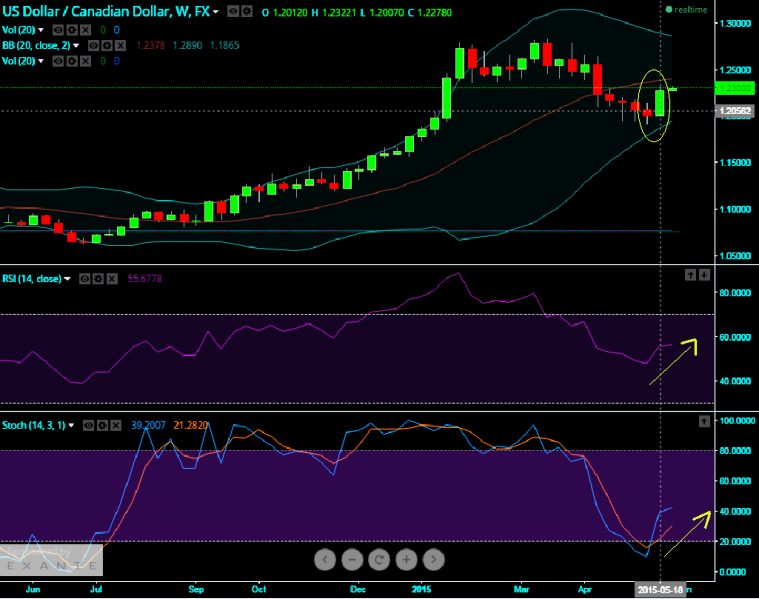Expand the RSI (14, close) dropdown arrow
Image resolution: width=759 pixels, height=599 pixels.
pyautogui.click(x=67, y=279)
